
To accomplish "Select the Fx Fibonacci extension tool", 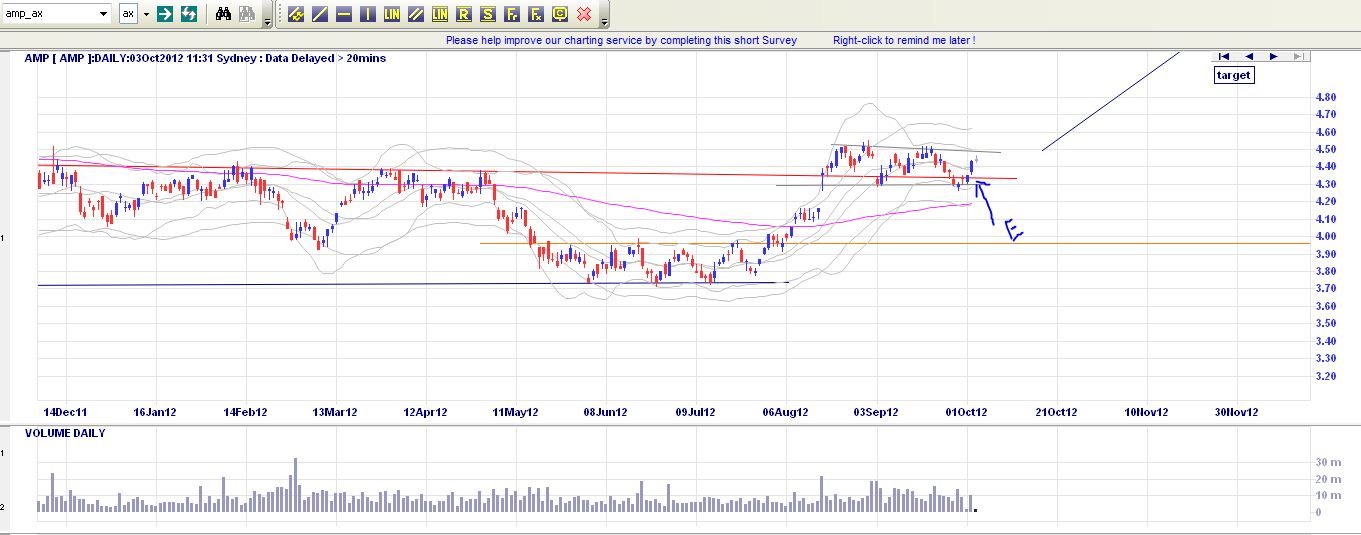I will [536, 14].
